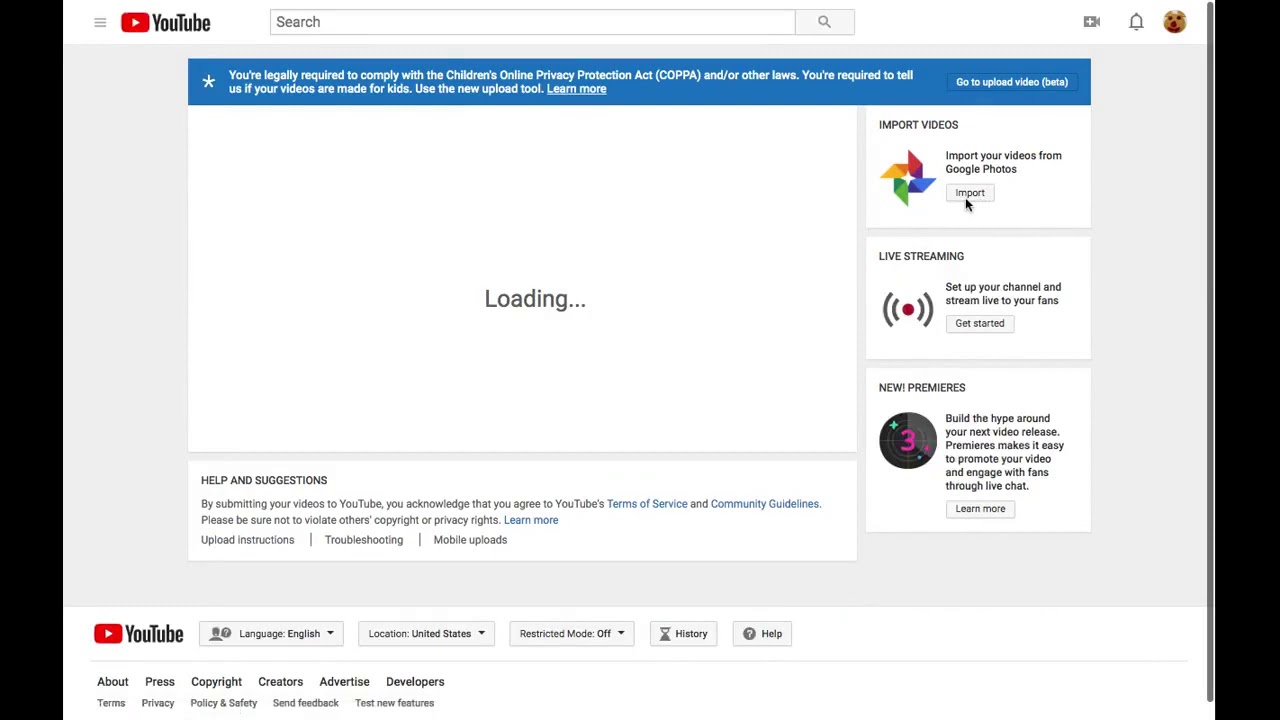1280x720 pixels.
Task: Open the Privacy footer link
Action: tap(158, 703)
